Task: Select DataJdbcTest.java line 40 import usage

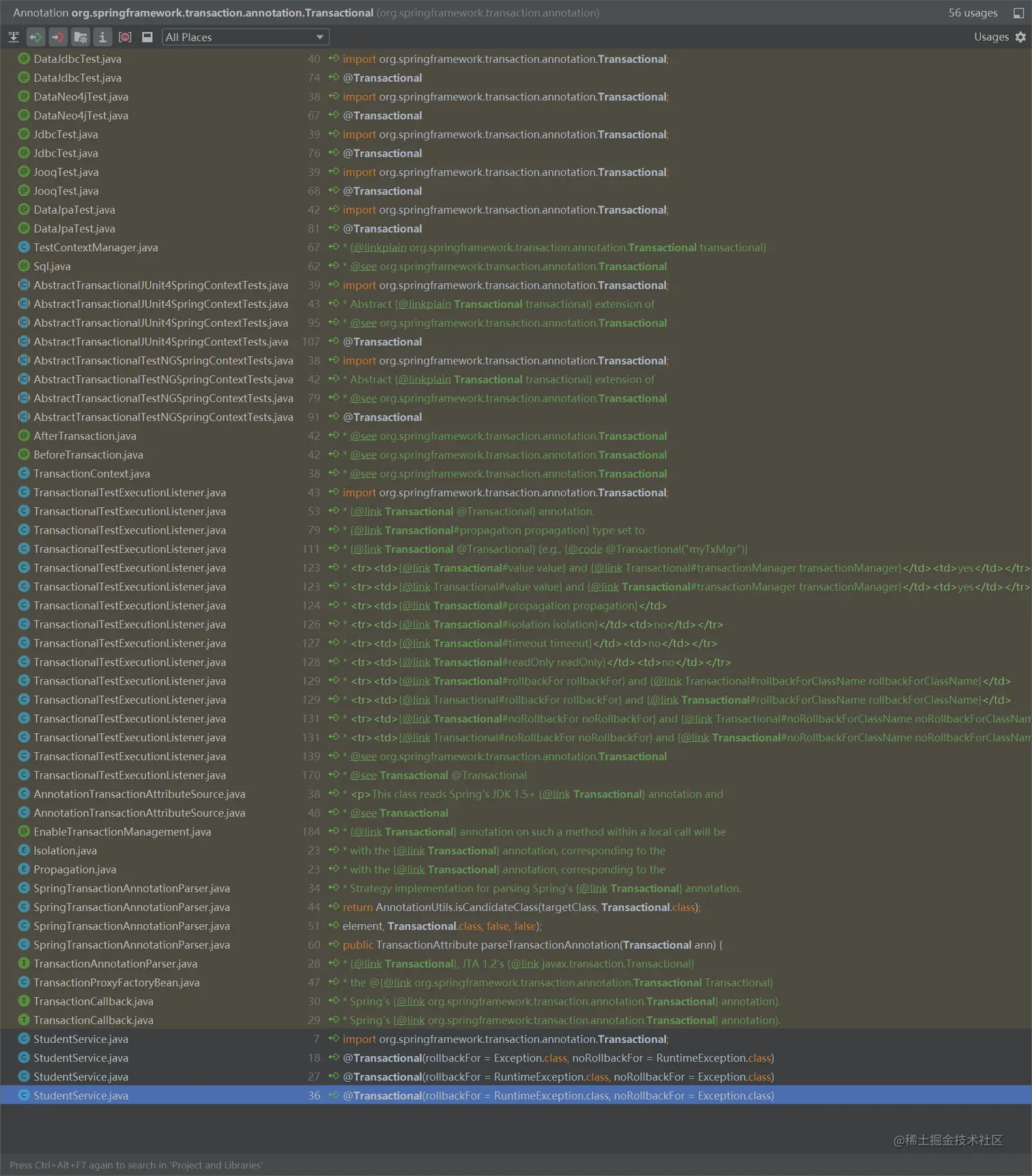Action: pyautogui.click(x=516, y=59)
